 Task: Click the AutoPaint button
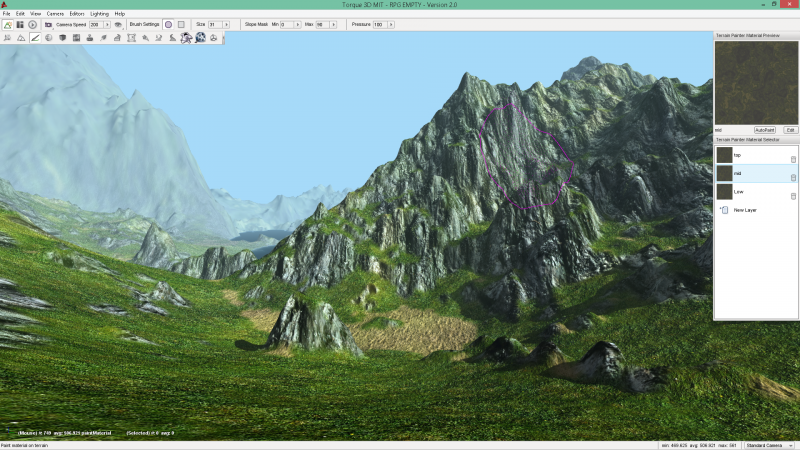coord(765,130)
